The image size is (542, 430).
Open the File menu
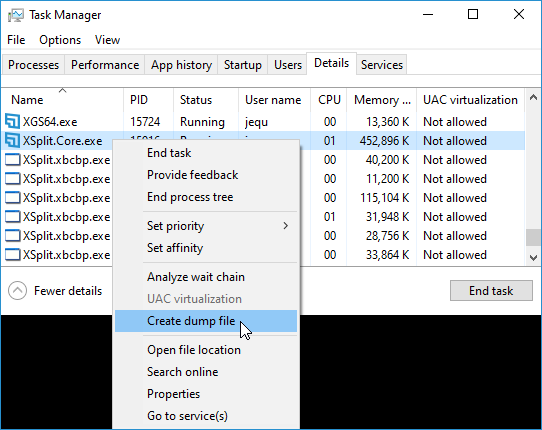tap(16, 40)
